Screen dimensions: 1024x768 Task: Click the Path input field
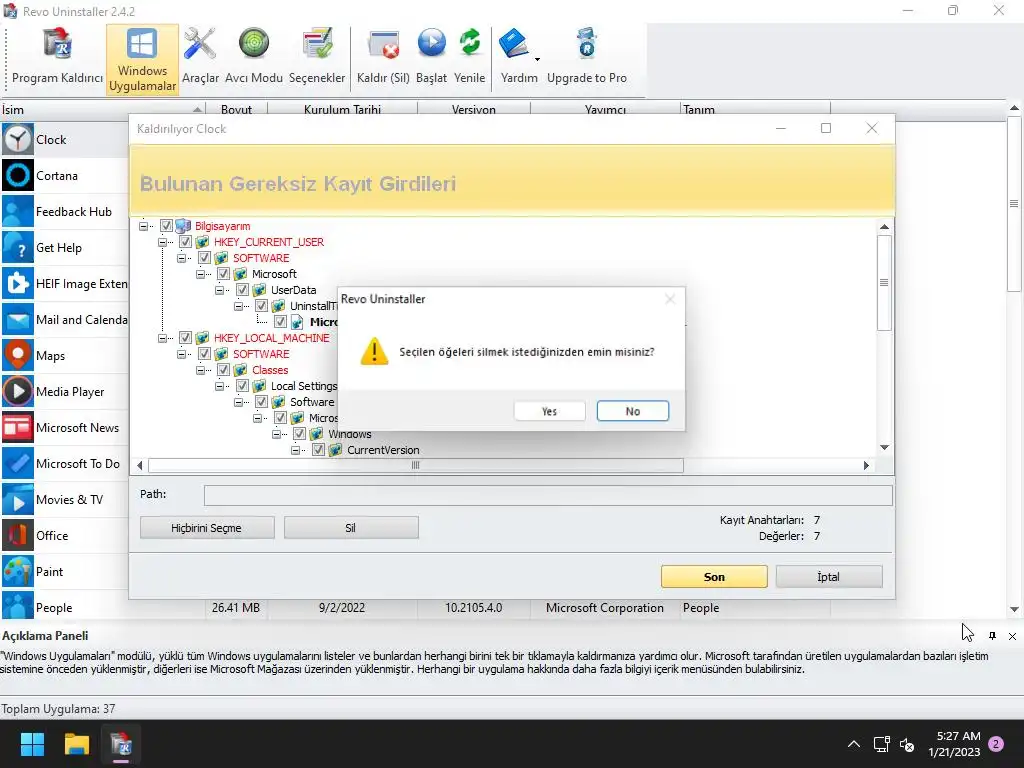[x=548, y=495]
